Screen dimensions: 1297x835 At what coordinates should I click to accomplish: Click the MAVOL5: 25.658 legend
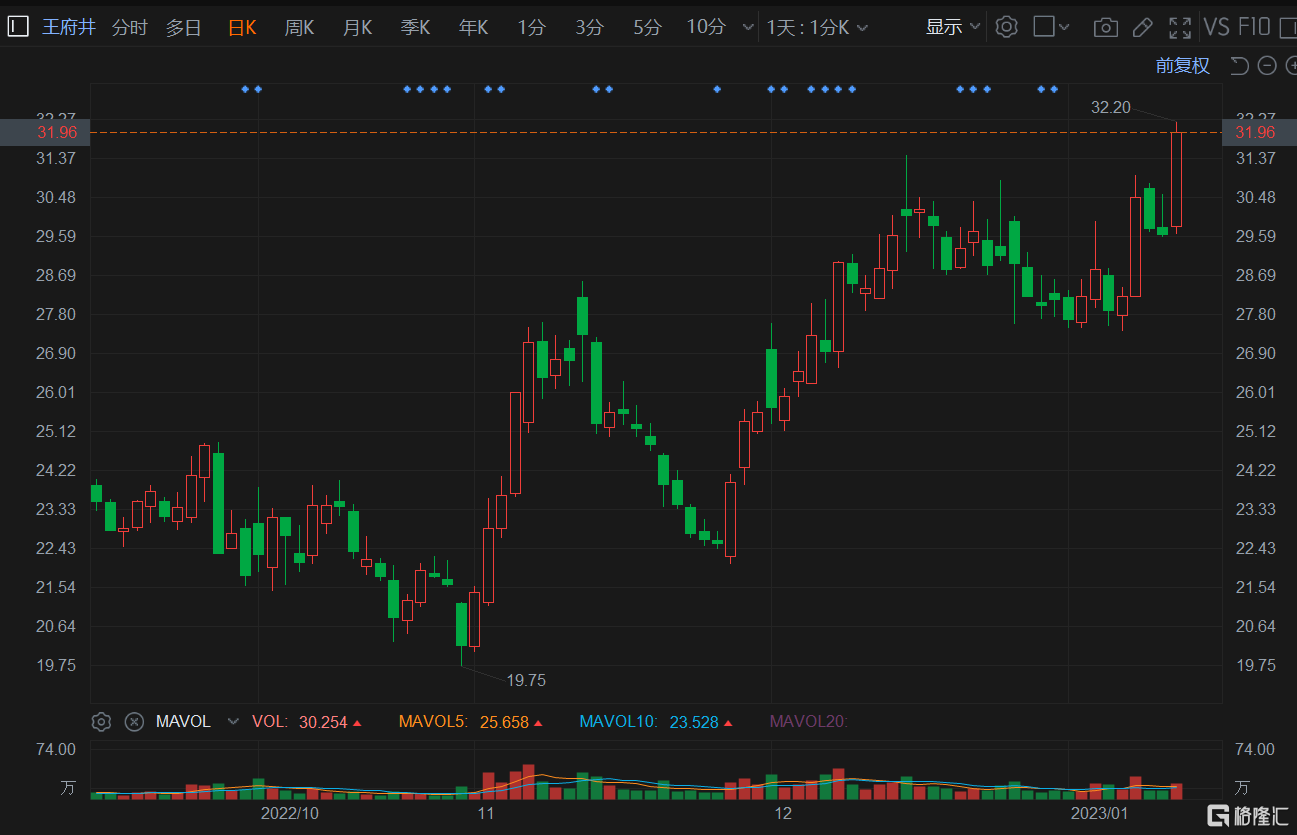point(471,722)
